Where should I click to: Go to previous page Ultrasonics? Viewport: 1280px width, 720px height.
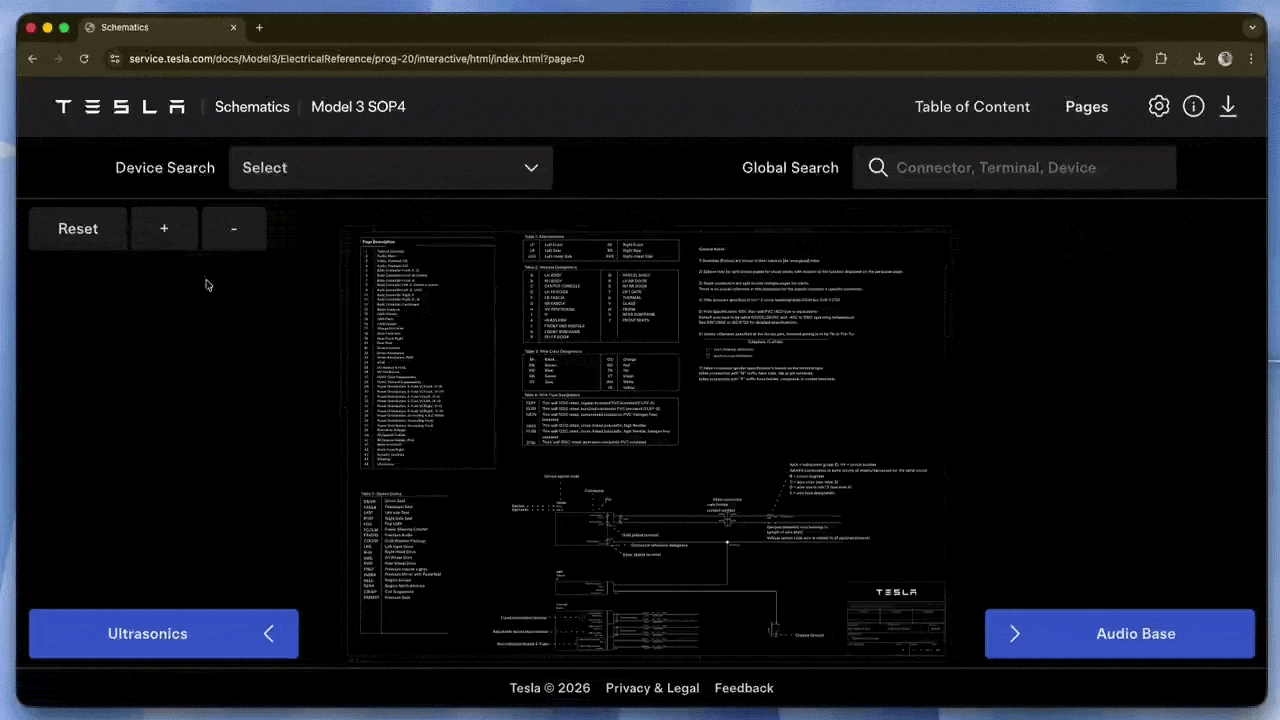point(164,634)
